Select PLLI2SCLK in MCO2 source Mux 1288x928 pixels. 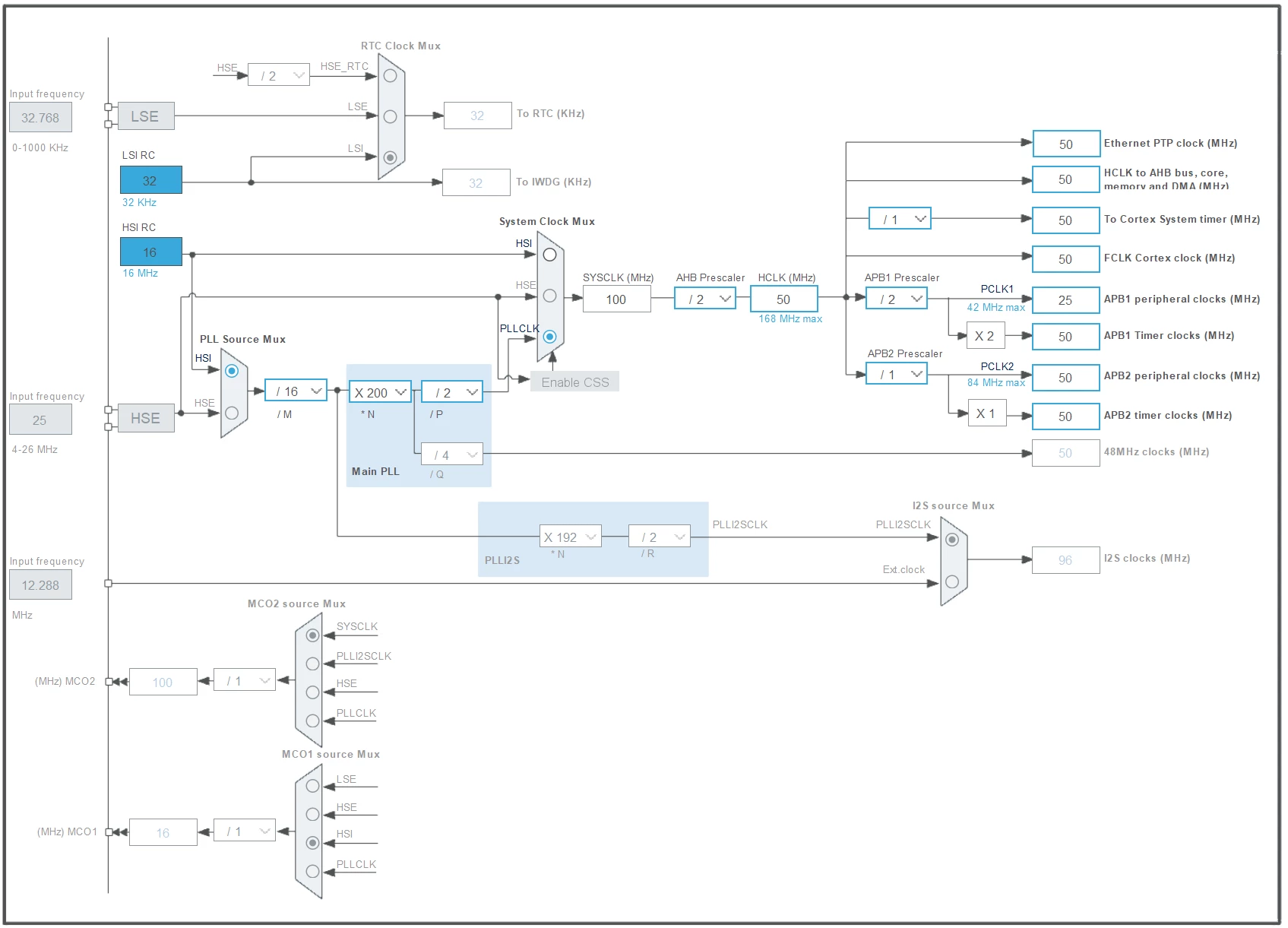(312, 664)
